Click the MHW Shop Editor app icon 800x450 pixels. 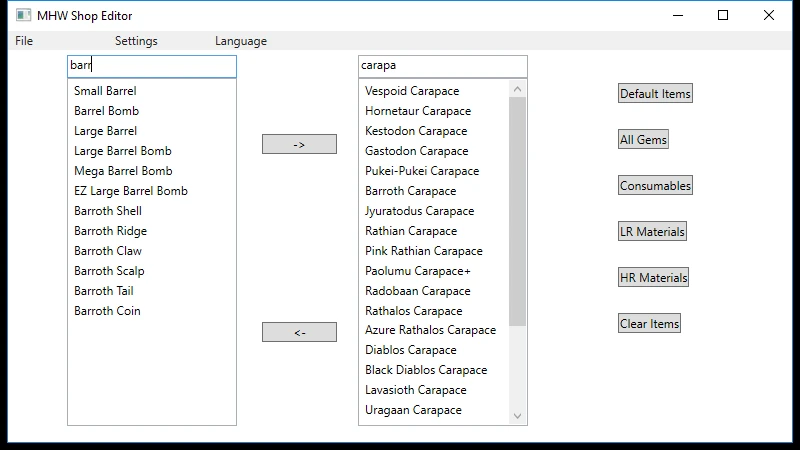(x=23, y=16)
